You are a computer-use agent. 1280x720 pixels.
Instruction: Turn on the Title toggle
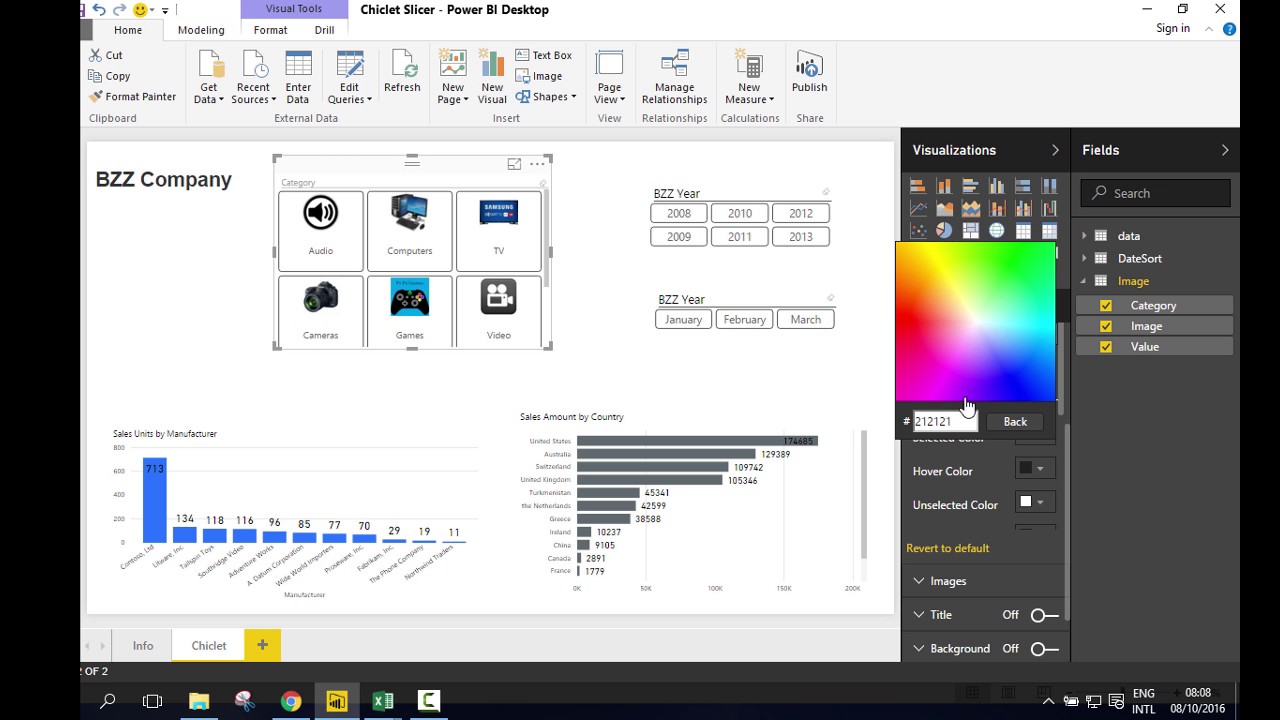[1044, 615]
